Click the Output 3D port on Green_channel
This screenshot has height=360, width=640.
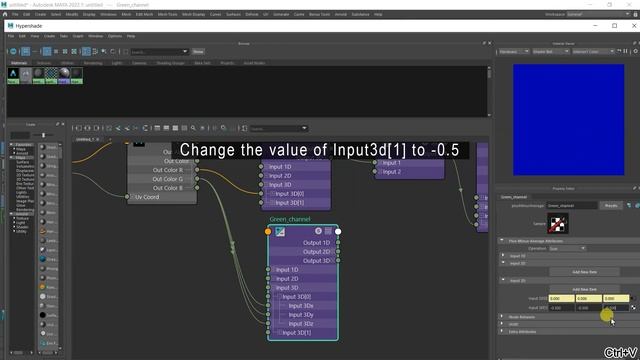point(338,260)
